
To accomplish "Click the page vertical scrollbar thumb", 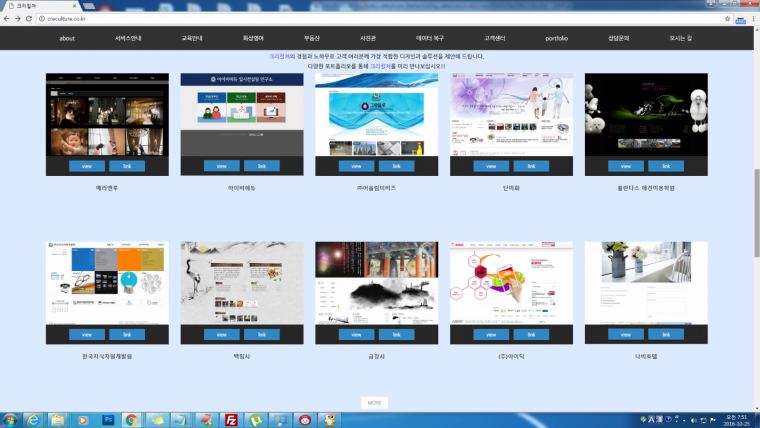I will point(757,213).
